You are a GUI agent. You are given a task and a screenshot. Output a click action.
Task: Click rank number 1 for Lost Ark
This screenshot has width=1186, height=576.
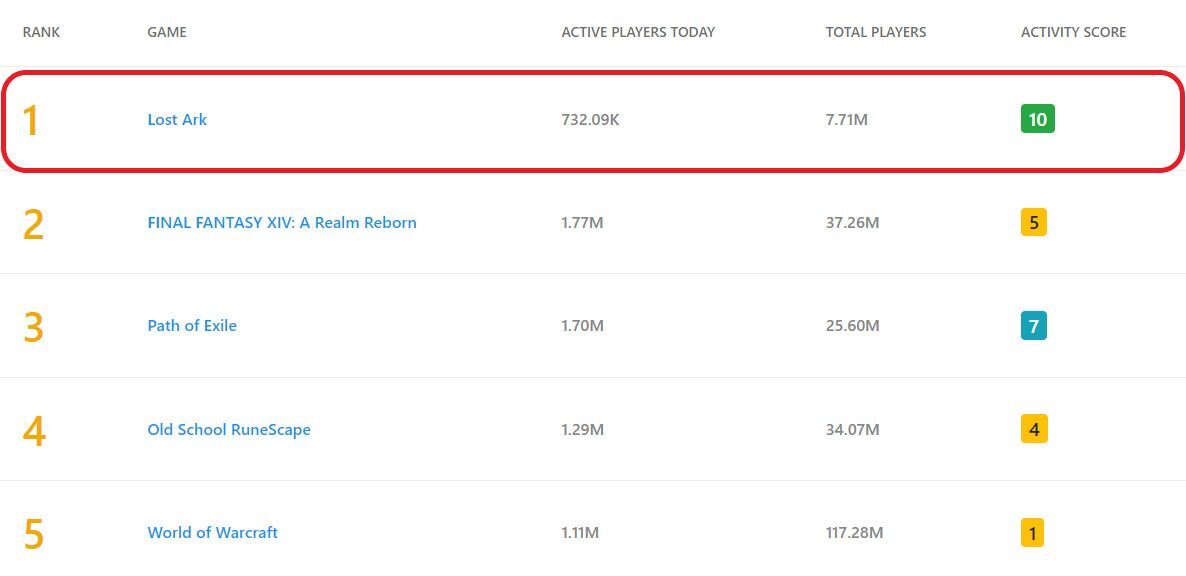(x=31, y=120)
